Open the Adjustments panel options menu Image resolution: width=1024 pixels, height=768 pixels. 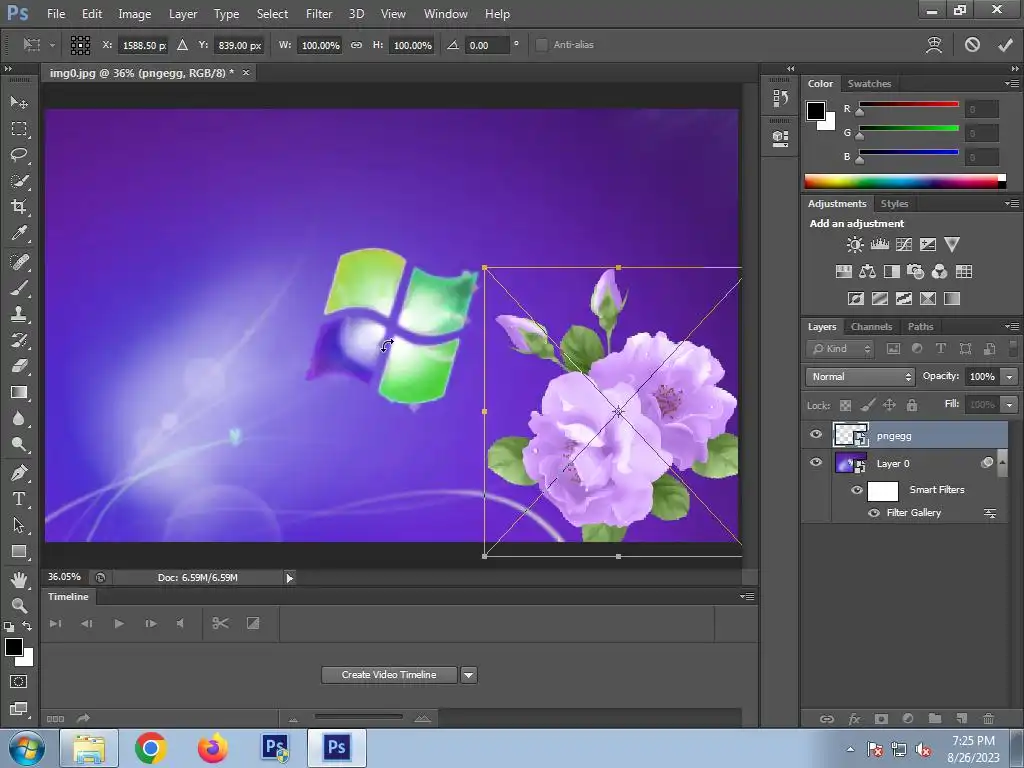tap(1012, 203)
